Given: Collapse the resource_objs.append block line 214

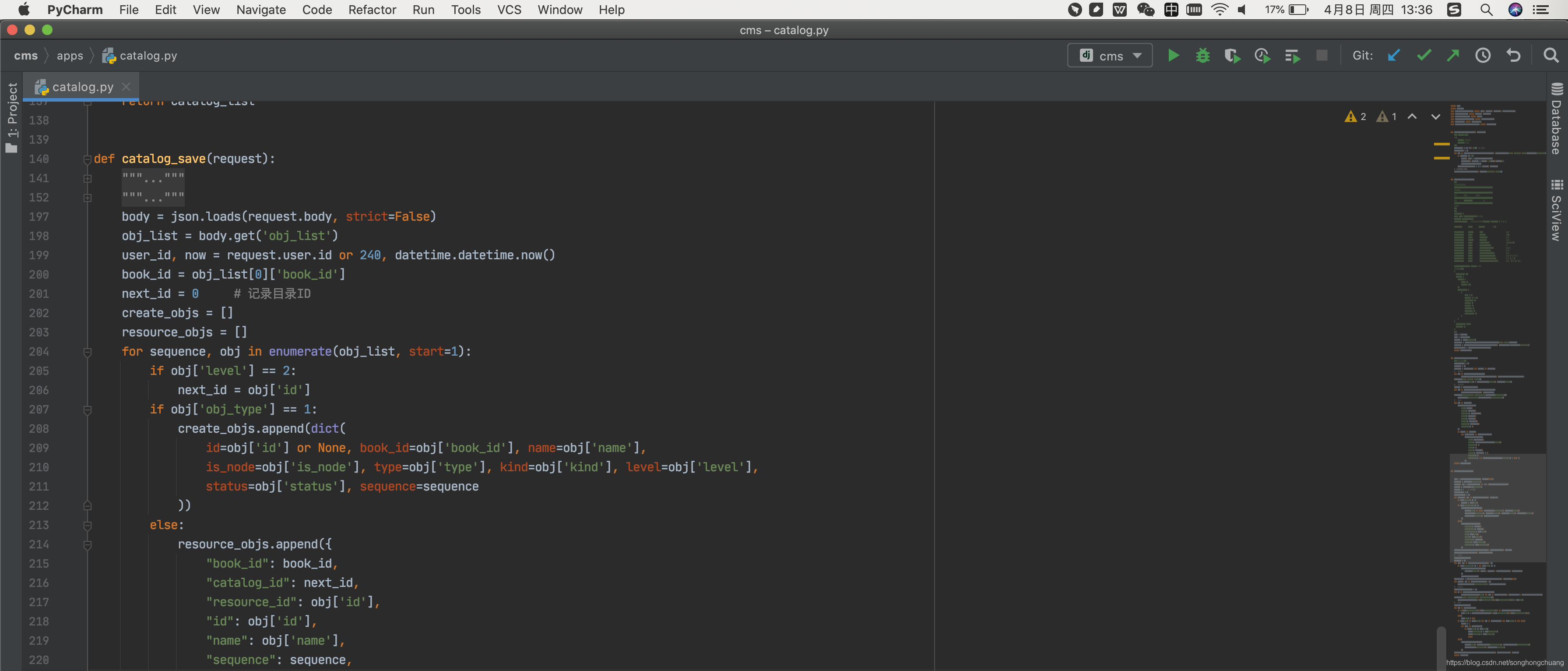Looking at the screenshot, I should click(87, 545).
